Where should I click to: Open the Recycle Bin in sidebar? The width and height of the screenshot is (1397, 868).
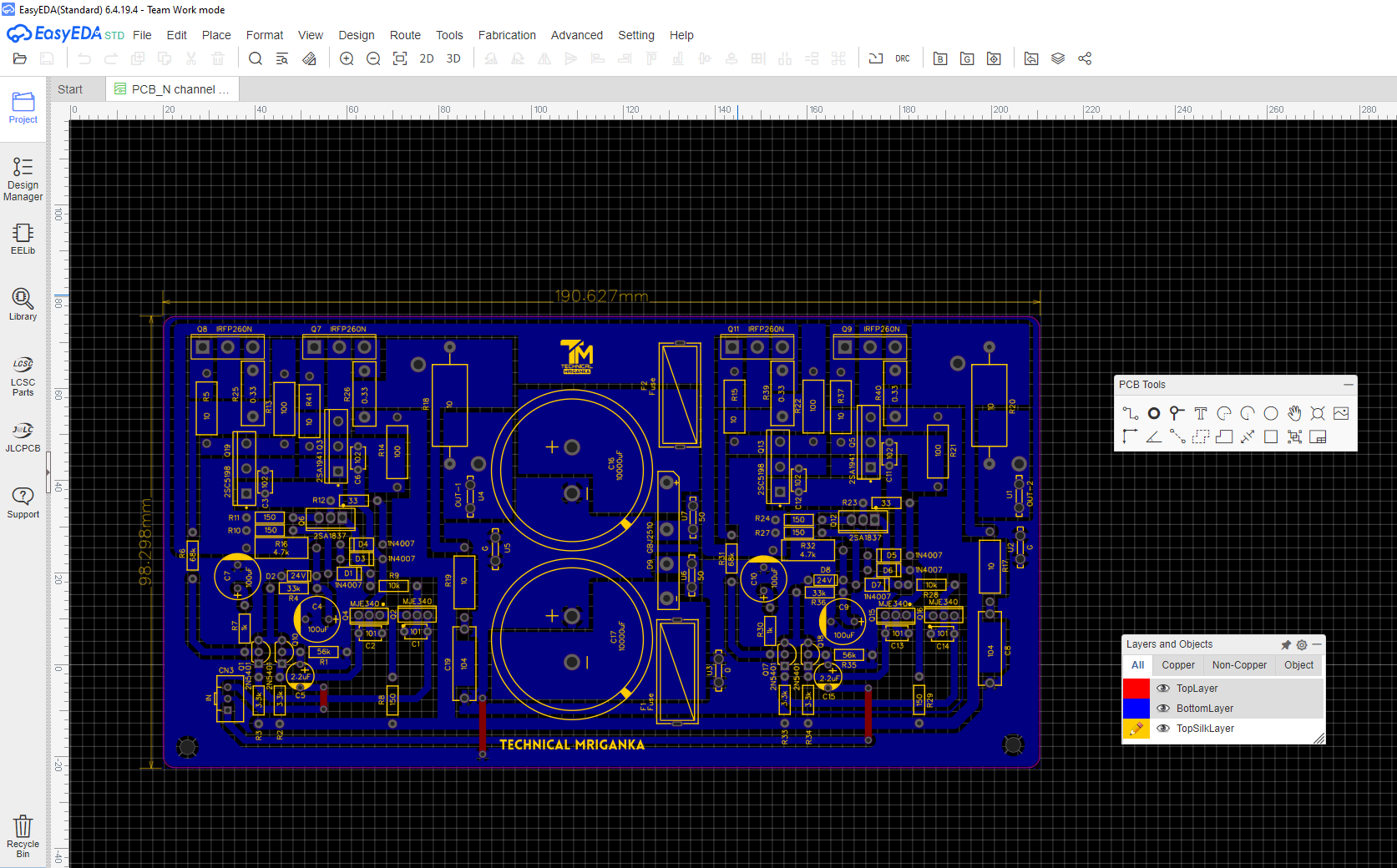[x=23, y=836]
